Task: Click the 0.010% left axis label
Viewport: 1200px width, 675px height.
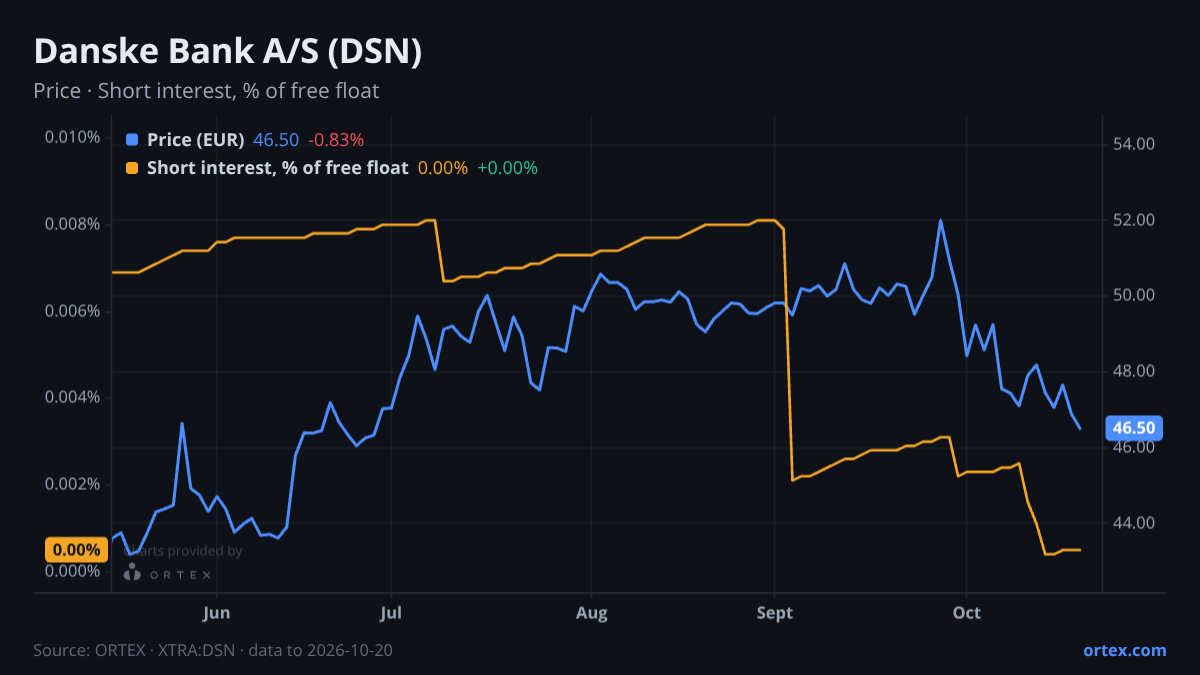Action: coord(72,136)
